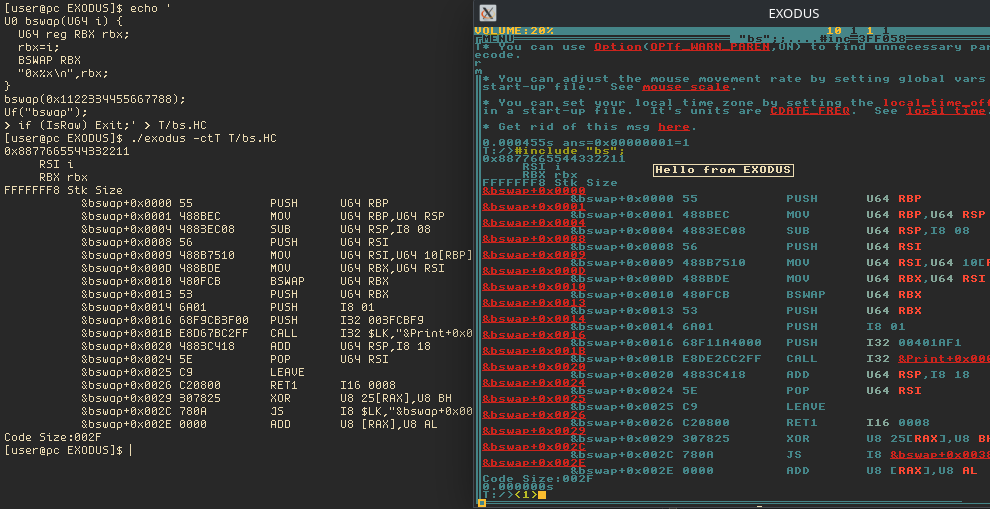The image size is (990, 509).
Task: Click the VOLUME:20% indicator
Action: (514, 30)
